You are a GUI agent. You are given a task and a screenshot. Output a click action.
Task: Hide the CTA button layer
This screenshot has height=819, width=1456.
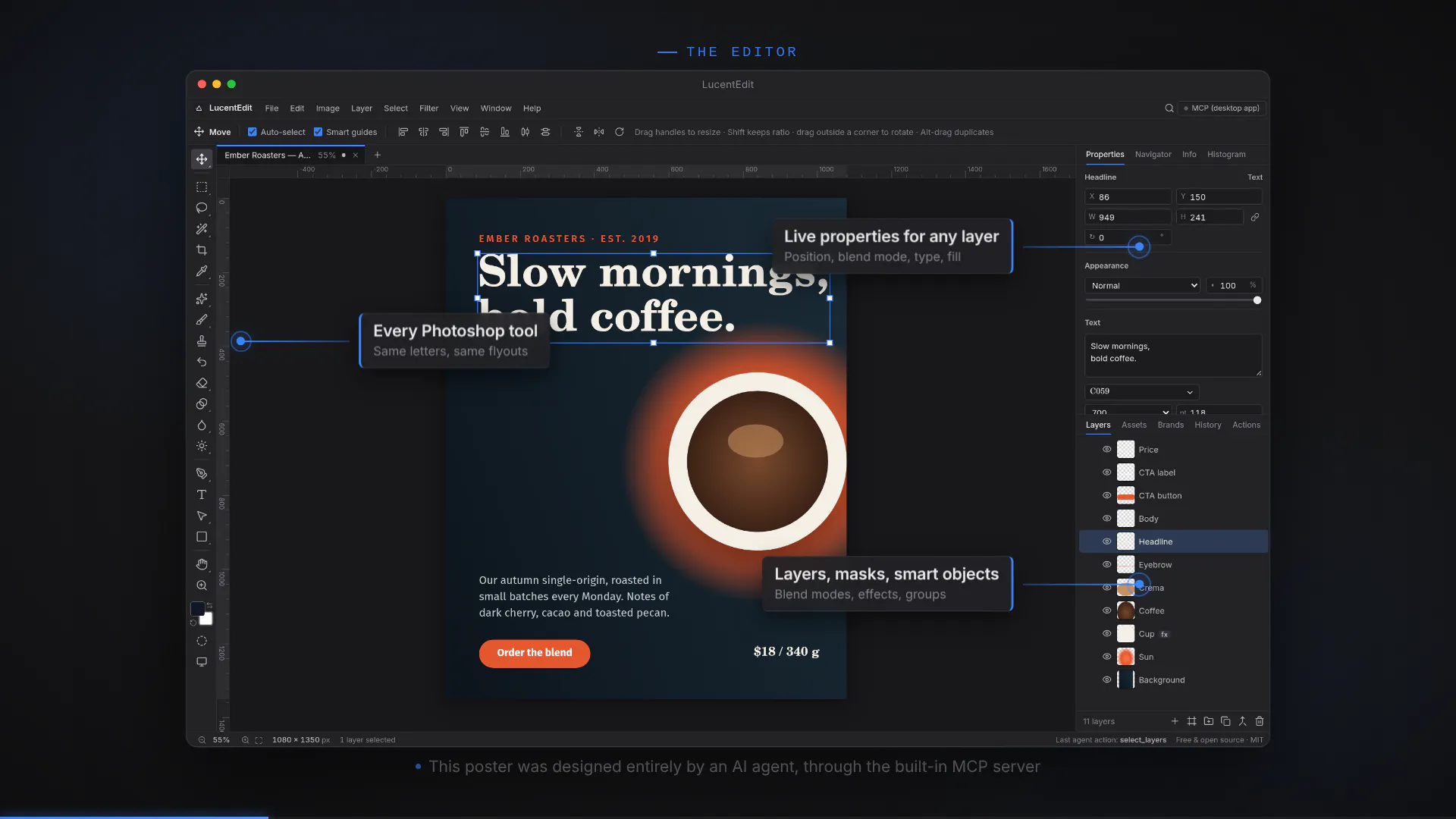pyautogui.click(x=1107, y=496)
